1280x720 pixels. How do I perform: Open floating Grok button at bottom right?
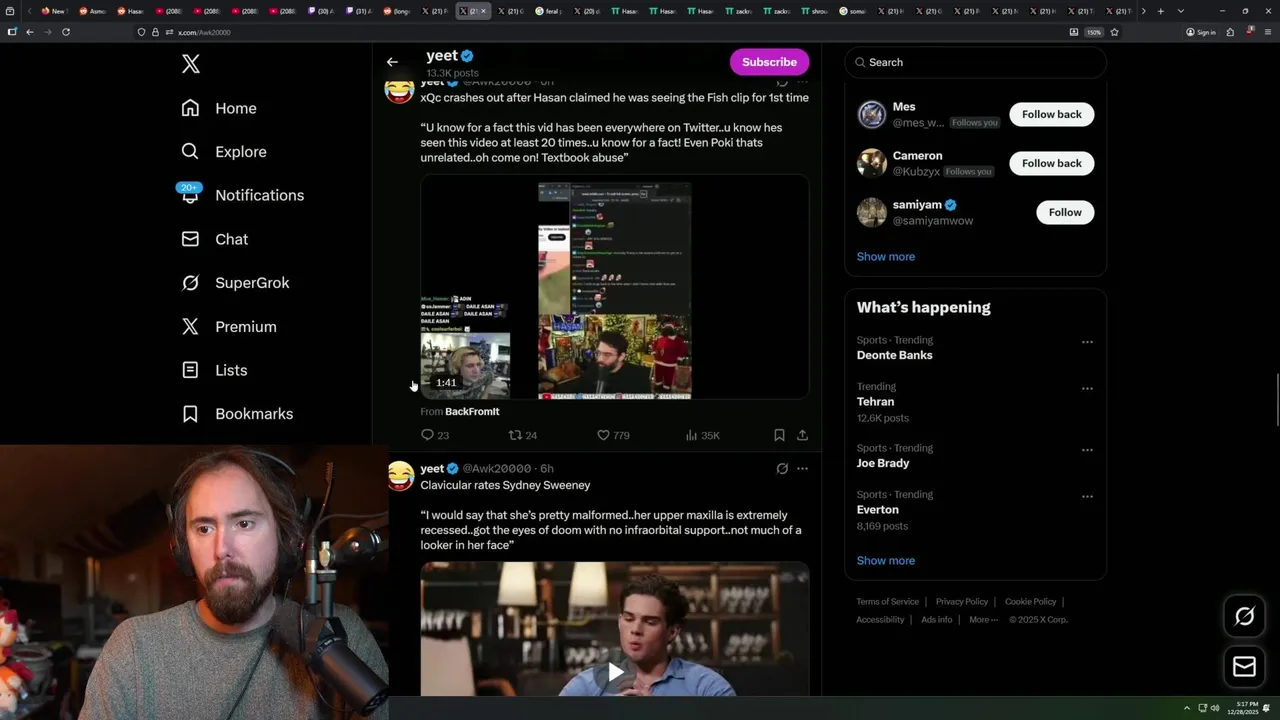pyautogui.click(x=1244, y=617)
